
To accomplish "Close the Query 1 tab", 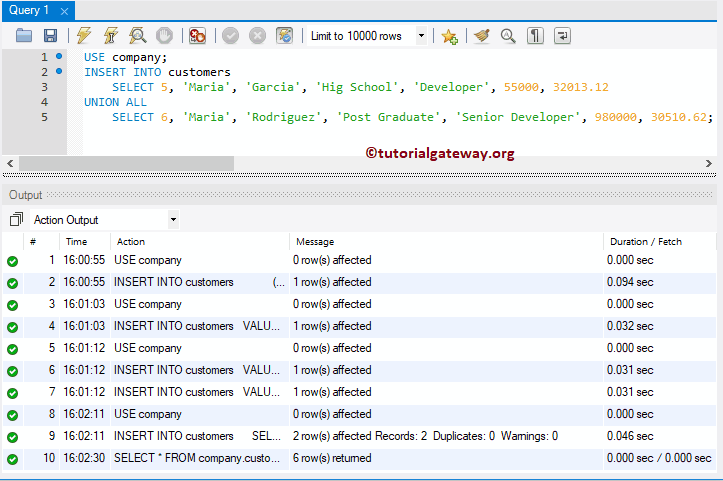I will click(x=64, y=11).
